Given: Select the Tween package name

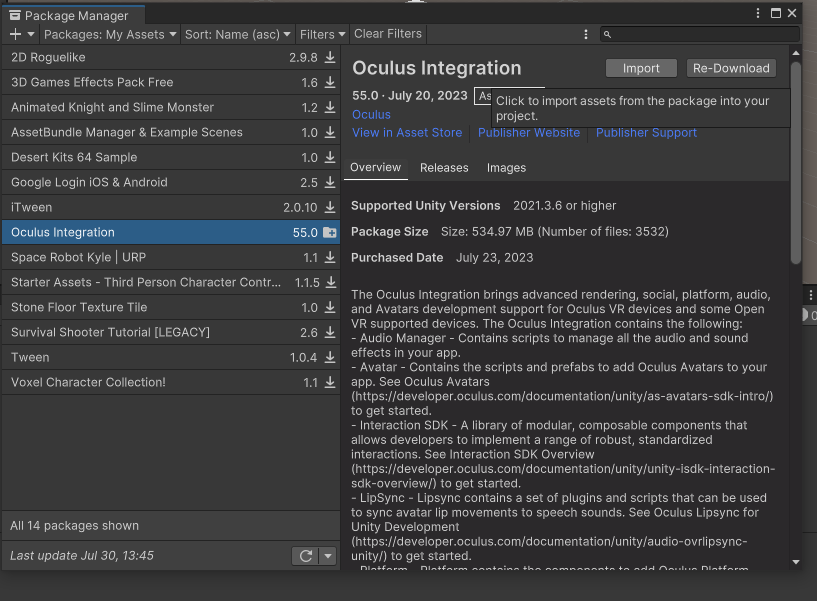Looking at the screenshot, I should [x=30, y=358].
